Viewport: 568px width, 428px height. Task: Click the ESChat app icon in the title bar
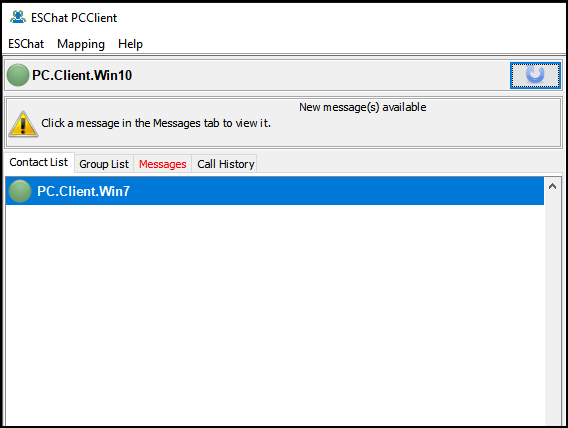tap(18, 17)
